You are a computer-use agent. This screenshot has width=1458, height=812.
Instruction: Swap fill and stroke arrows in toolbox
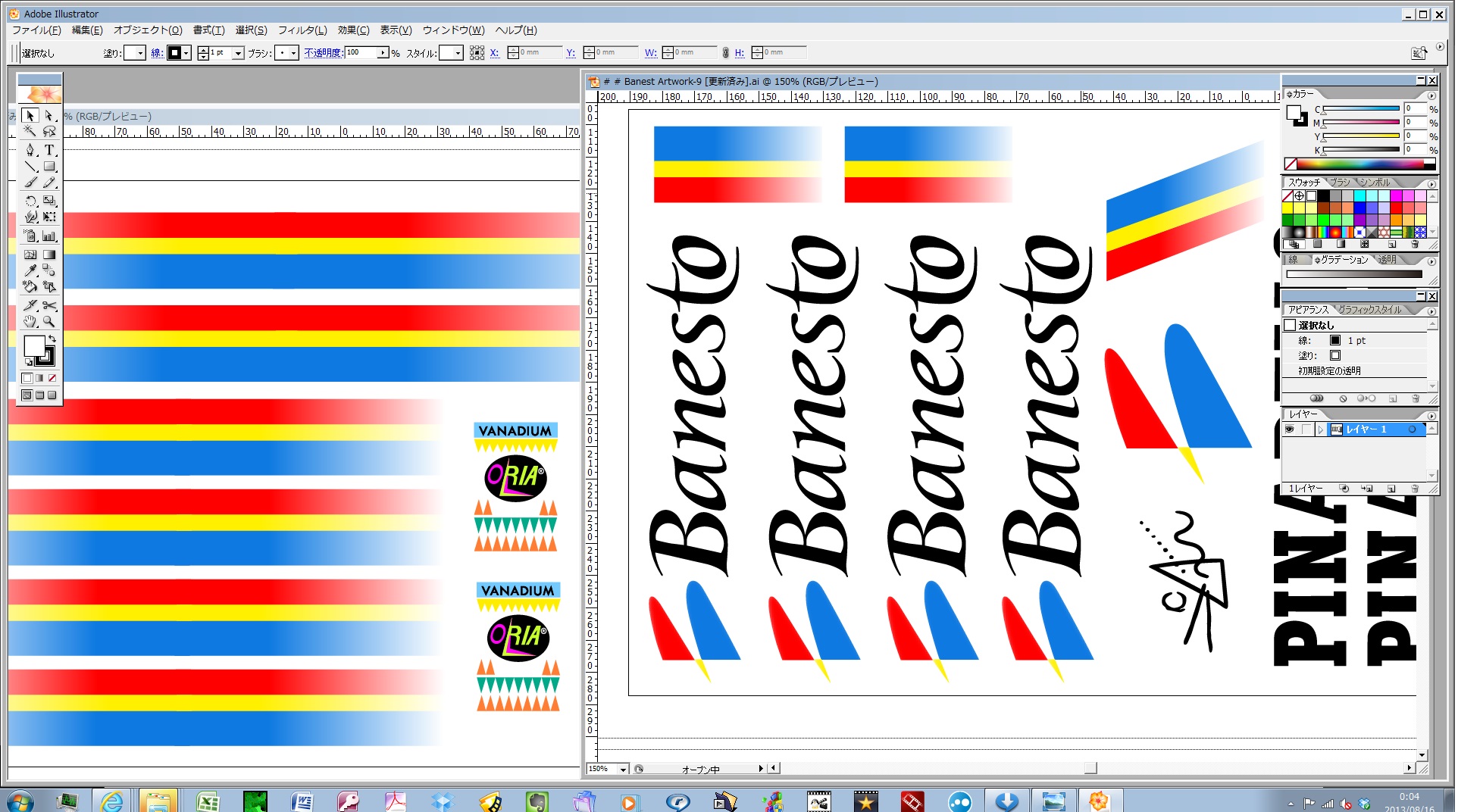(x=52, y=339)
